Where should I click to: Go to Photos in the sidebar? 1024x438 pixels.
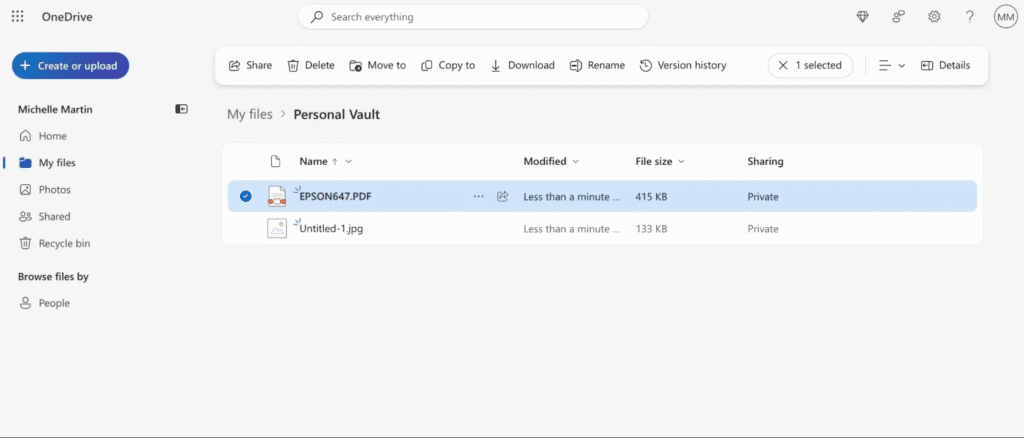point(54,190)
